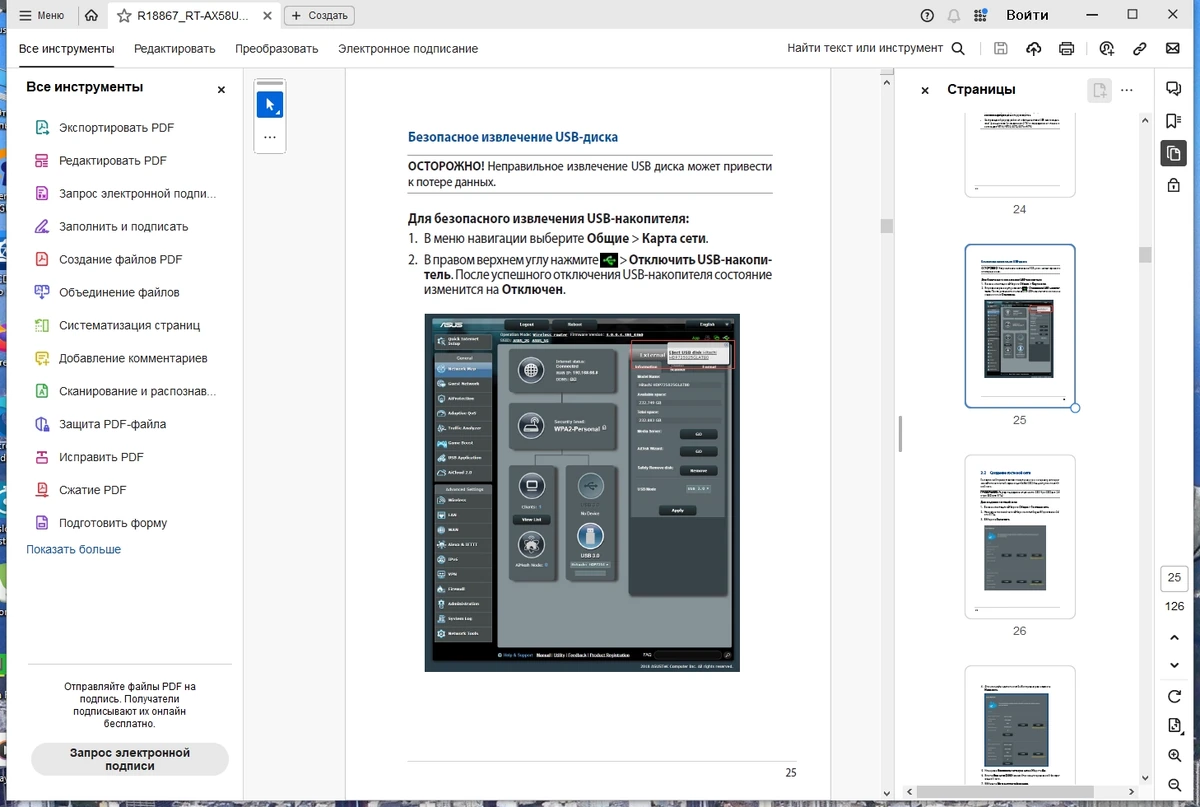Click the big Запрос электронной подписи button
The width and height of the screenshot is (1200, 807).
(x=130, y=759)
